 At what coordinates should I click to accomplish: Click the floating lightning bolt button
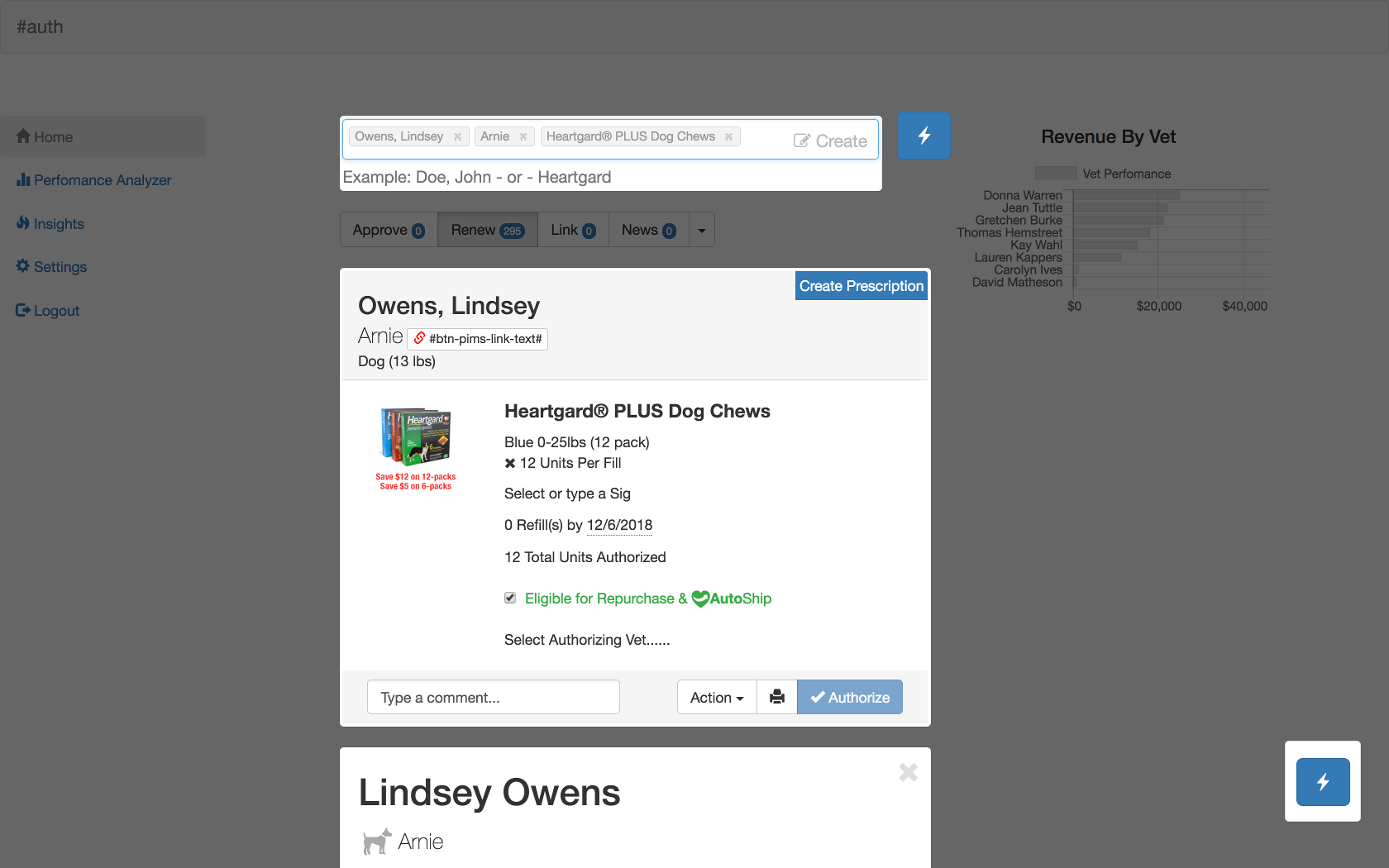pos(1322,781)
